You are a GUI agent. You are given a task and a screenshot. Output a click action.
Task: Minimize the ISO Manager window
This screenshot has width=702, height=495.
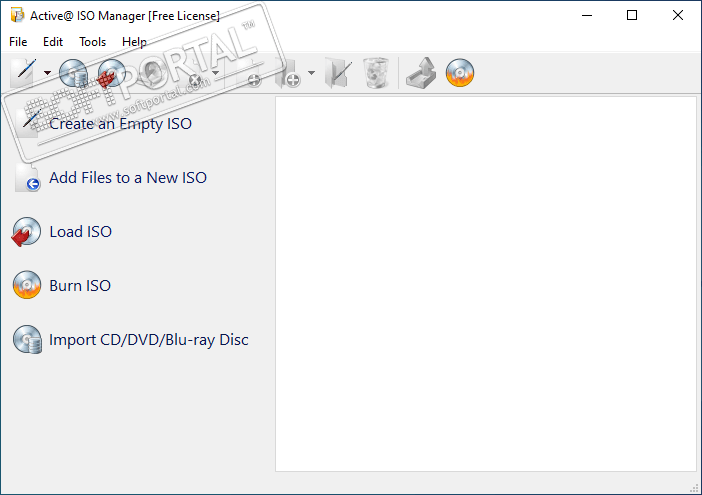point(587,15)
